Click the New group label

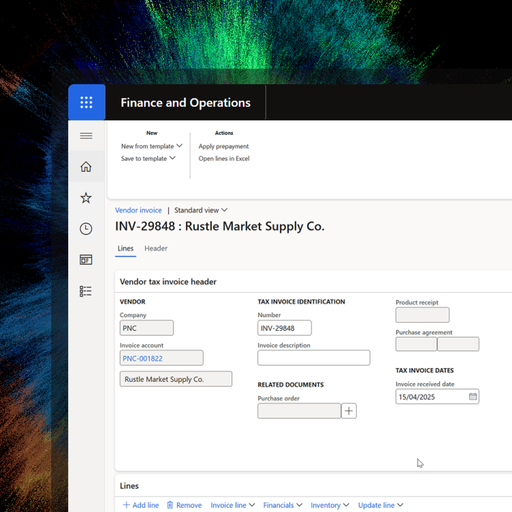pyautogui.click(x=152, y=133)
